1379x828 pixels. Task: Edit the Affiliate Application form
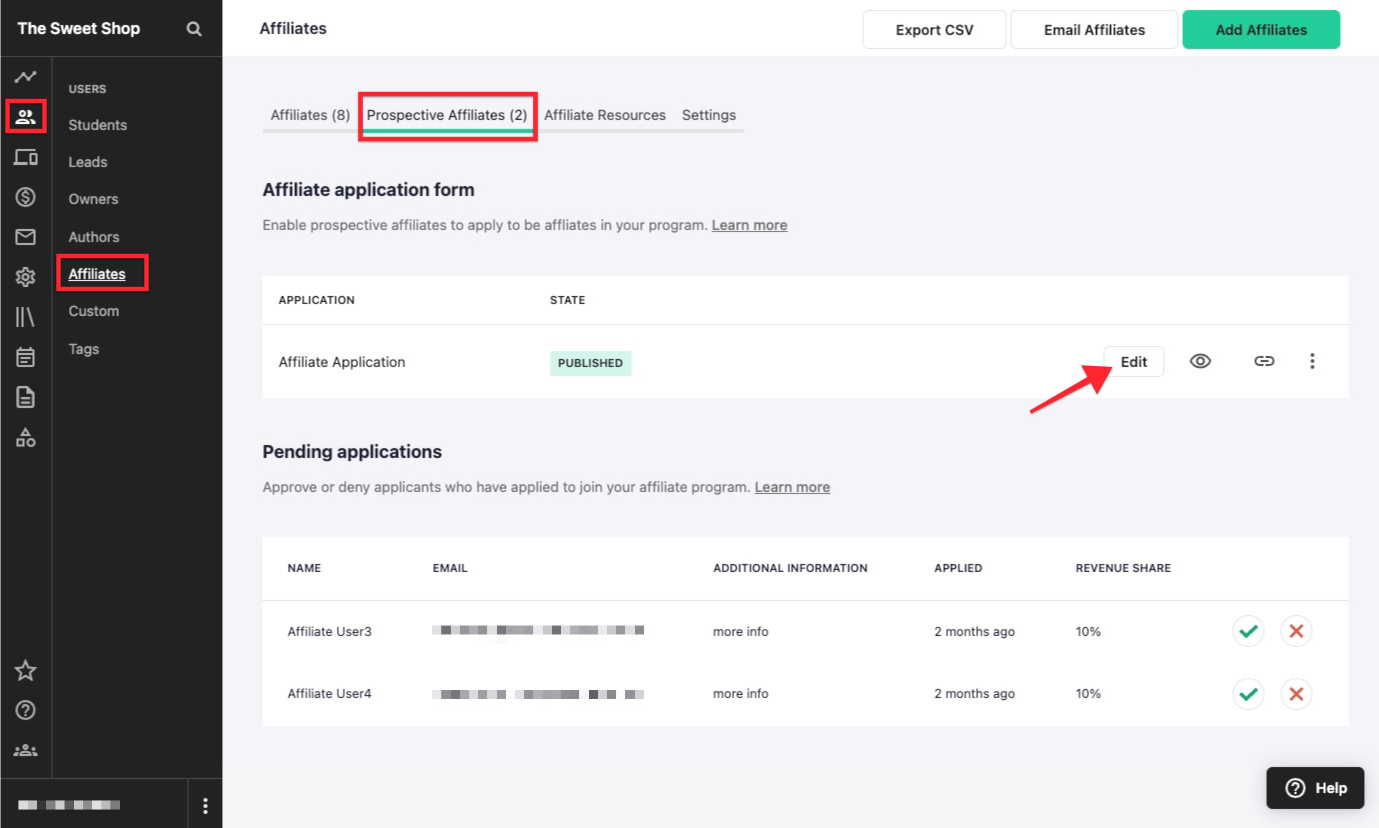pos(1134,361)
